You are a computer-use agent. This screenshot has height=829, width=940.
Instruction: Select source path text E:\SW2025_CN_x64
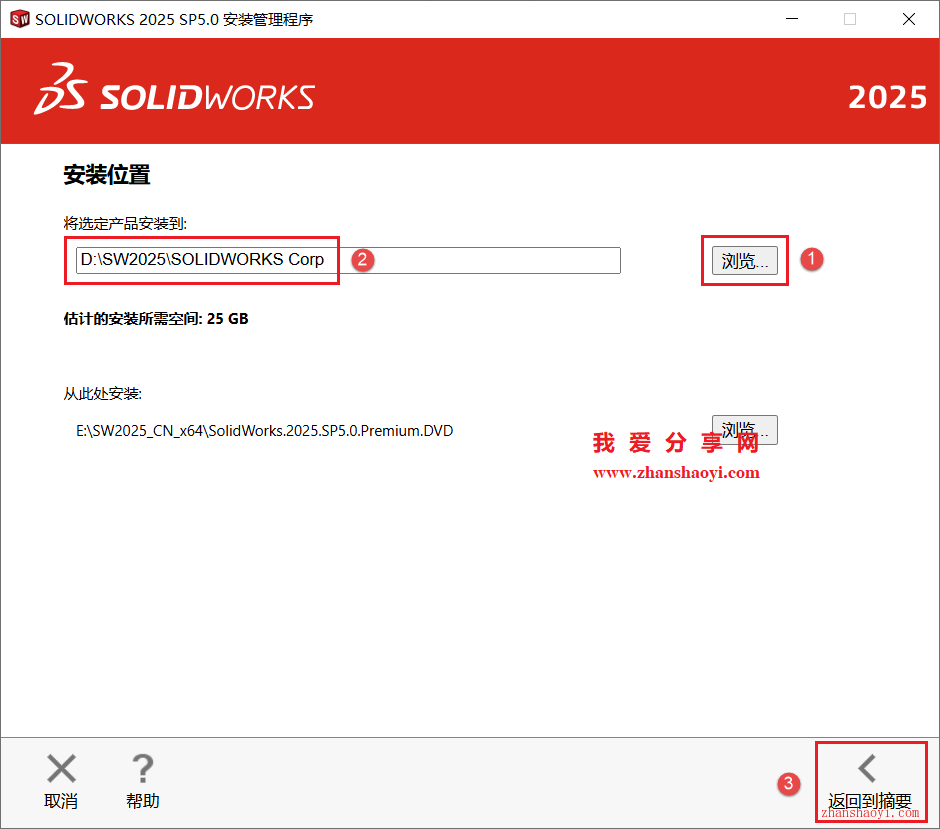coord(264,431)
